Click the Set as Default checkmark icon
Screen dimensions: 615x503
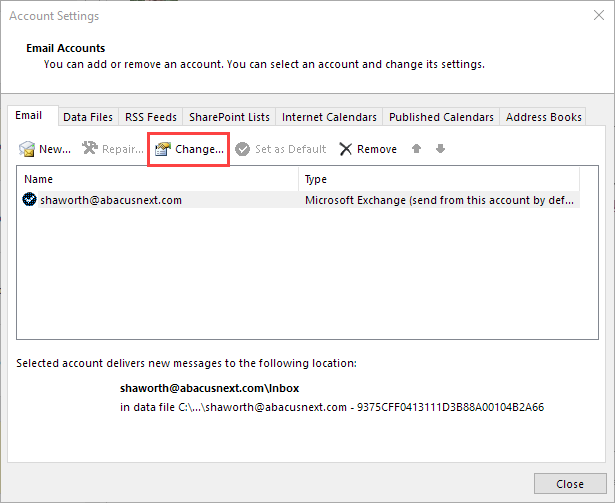click(x=242, y=149)
